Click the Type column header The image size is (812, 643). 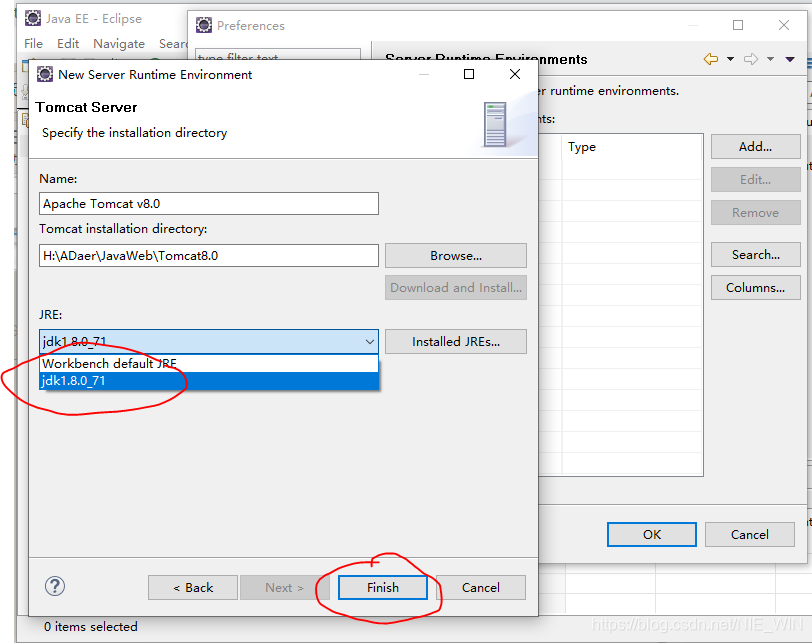[632, 147]
